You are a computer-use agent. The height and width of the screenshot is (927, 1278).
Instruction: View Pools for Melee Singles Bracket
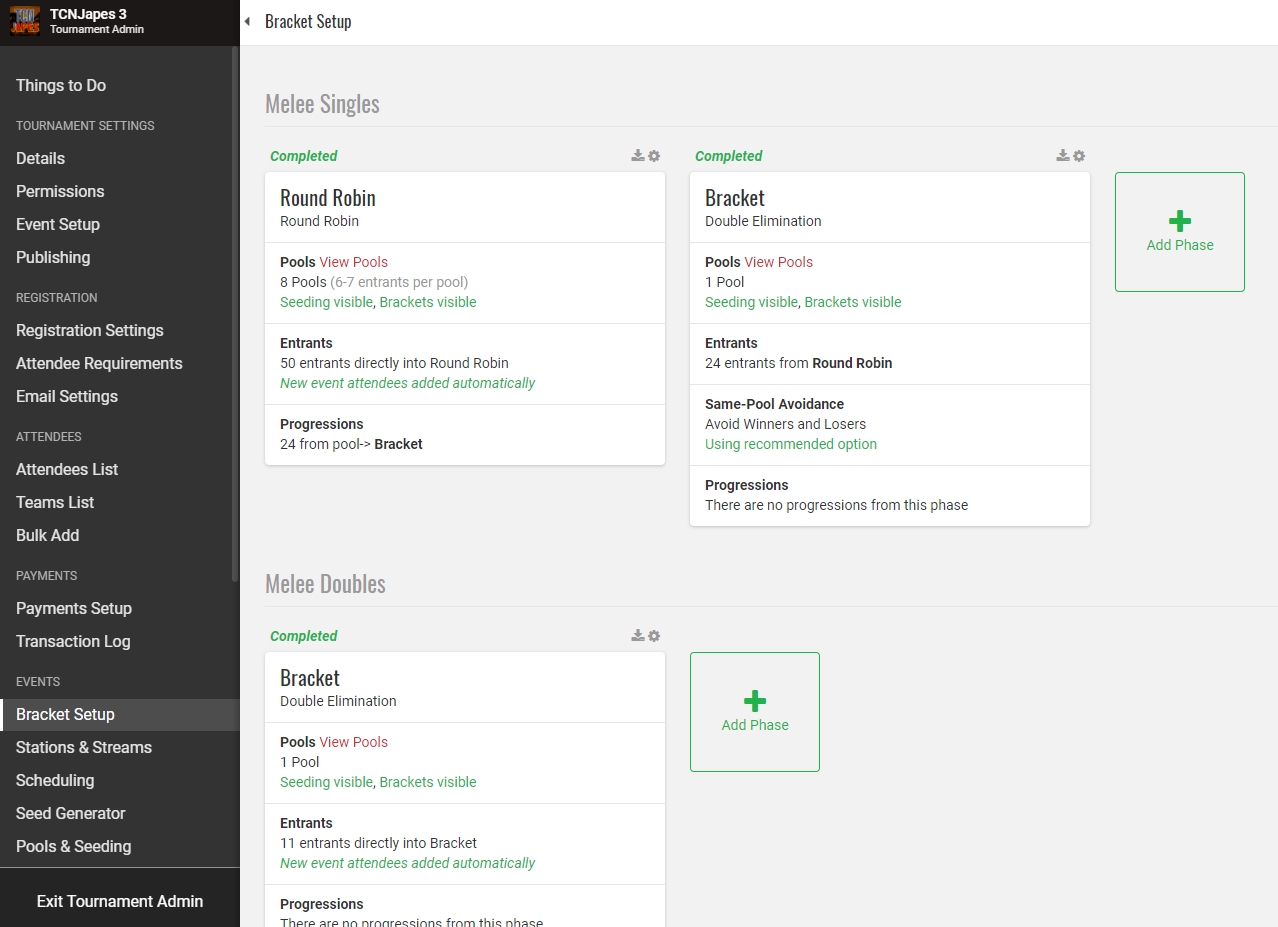coord(779,262)
